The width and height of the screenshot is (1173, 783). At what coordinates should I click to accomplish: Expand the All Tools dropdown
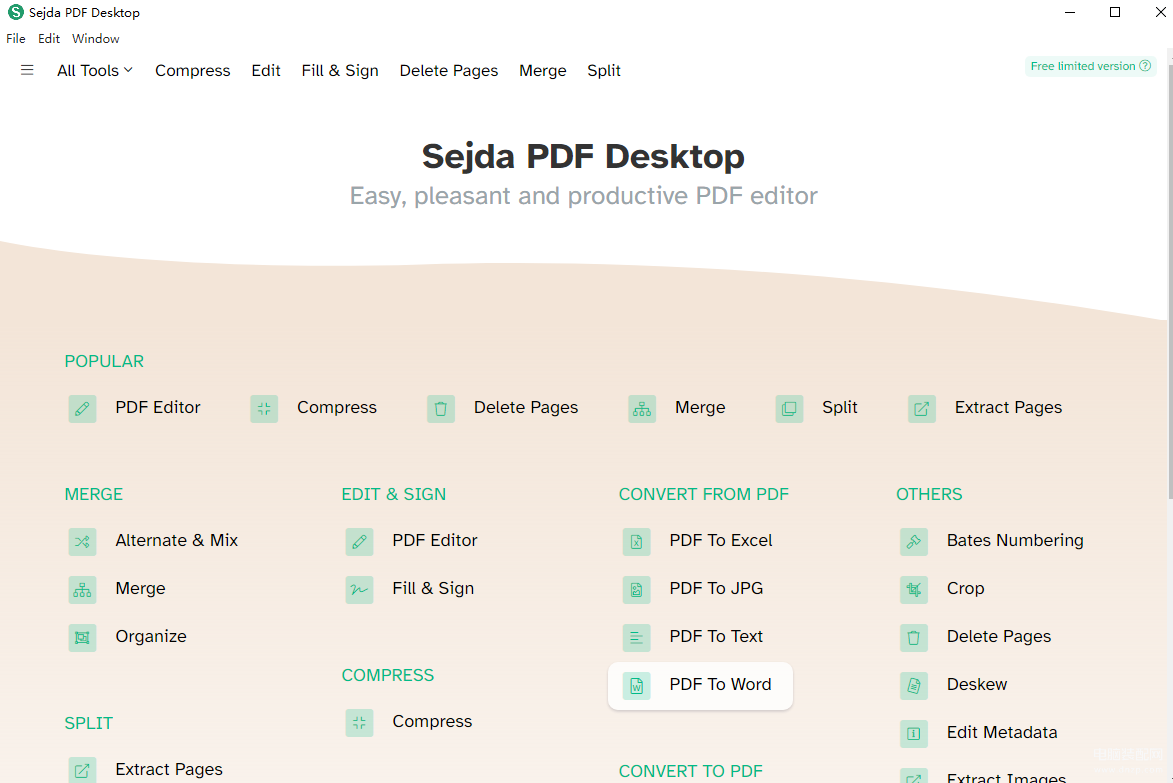pyautogui.click(x=95, y=70)
